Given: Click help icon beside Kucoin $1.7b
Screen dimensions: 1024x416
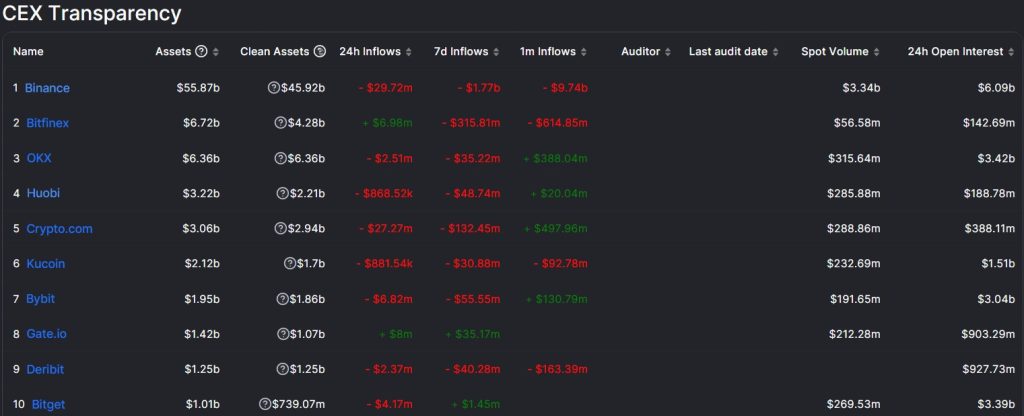Looking at the screenshot, I should point(290,263).
